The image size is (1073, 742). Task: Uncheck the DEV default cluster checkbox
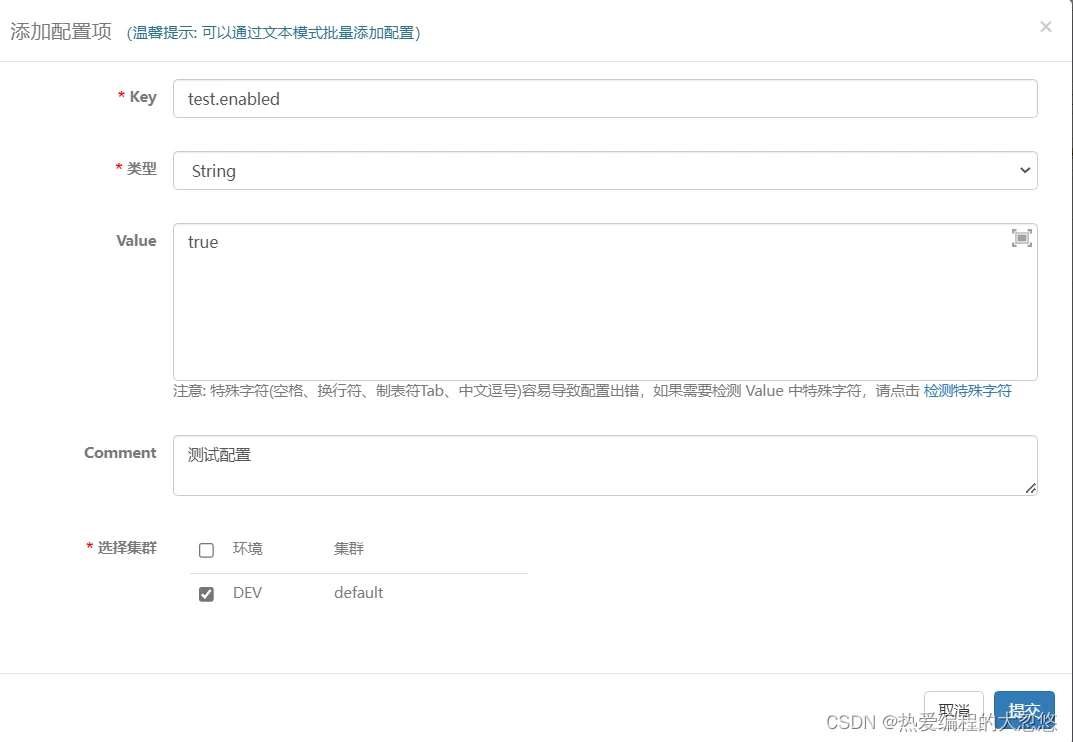point(206,593)
